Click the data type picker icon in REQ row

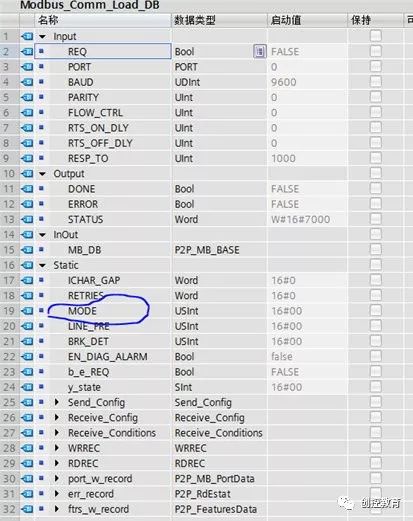coord(260,52)
